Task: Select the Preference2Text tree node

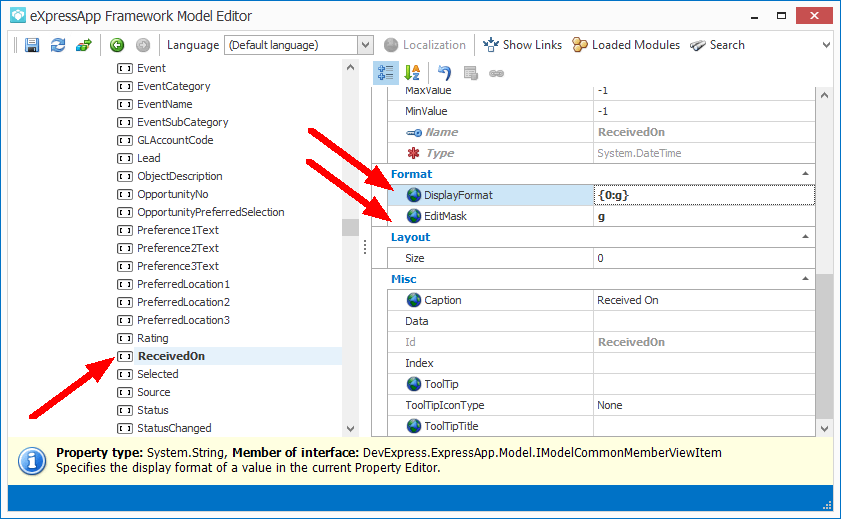Action: point(178,248)
